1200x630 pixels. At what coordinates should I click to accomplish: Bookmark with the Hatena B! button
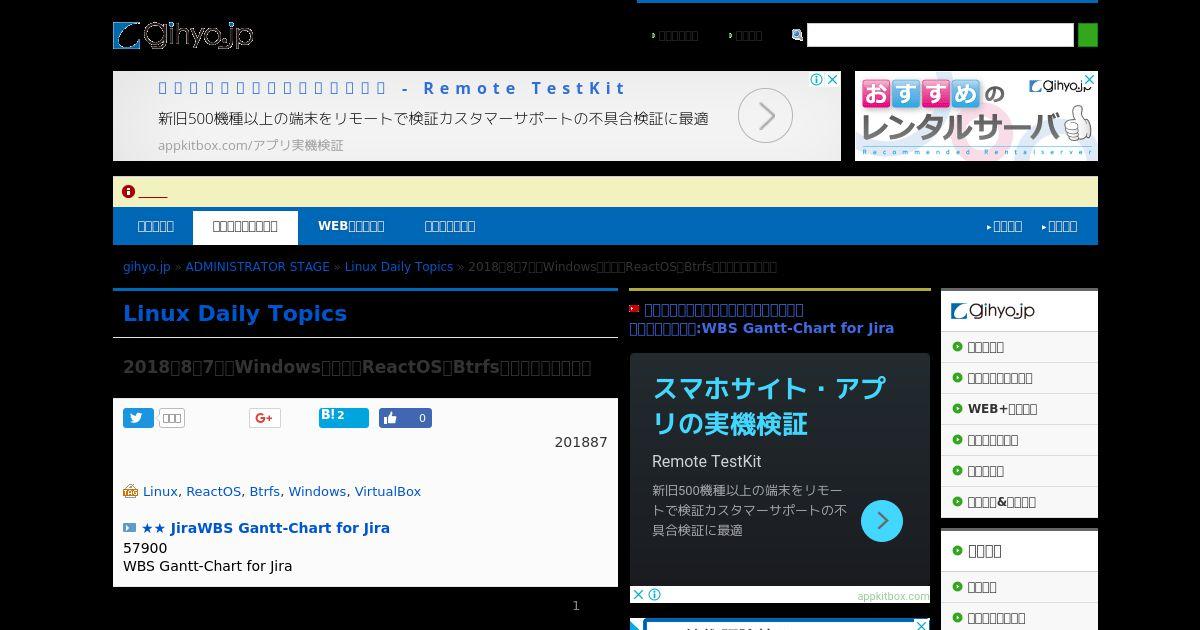tap(343, 417)
